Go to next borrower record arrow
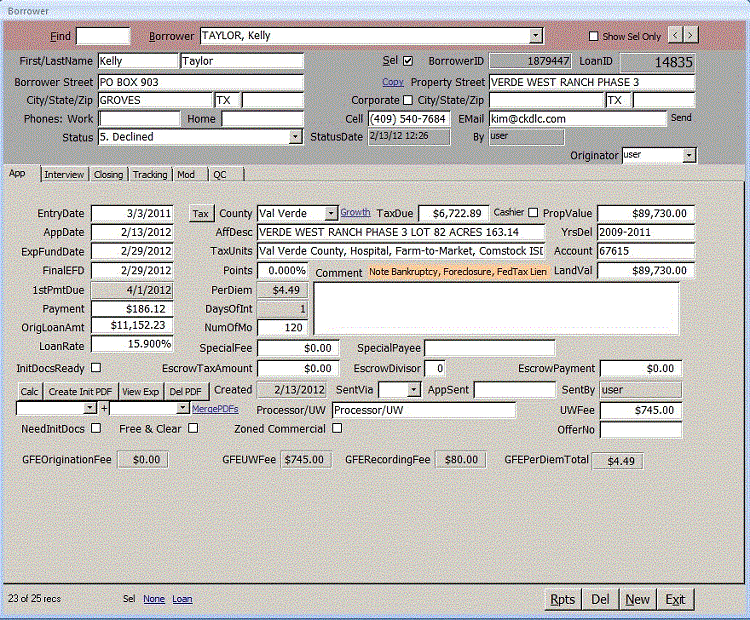The width and height of the screenshot is (750, 620). [691, 35]
